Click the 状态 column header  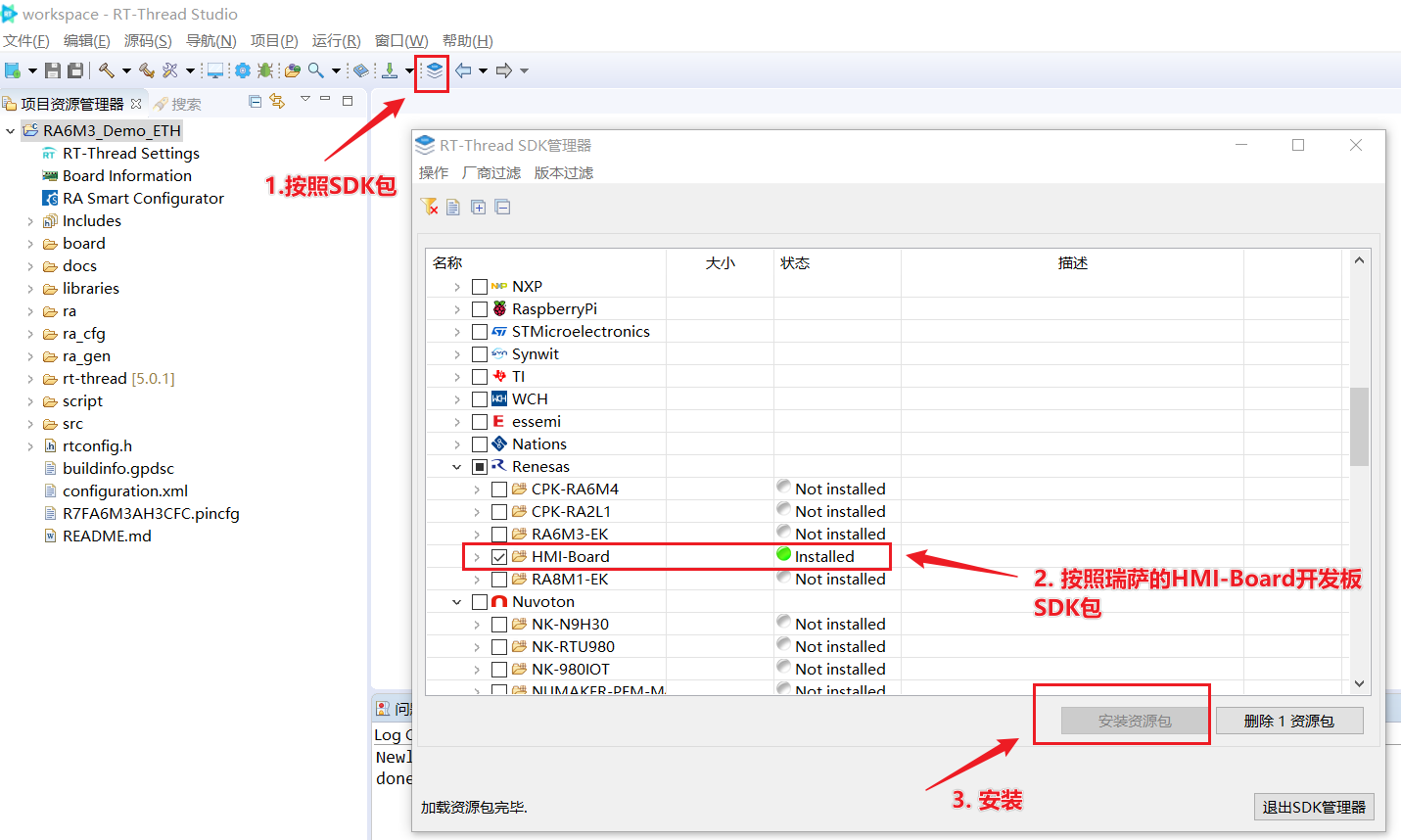(795, 262)
